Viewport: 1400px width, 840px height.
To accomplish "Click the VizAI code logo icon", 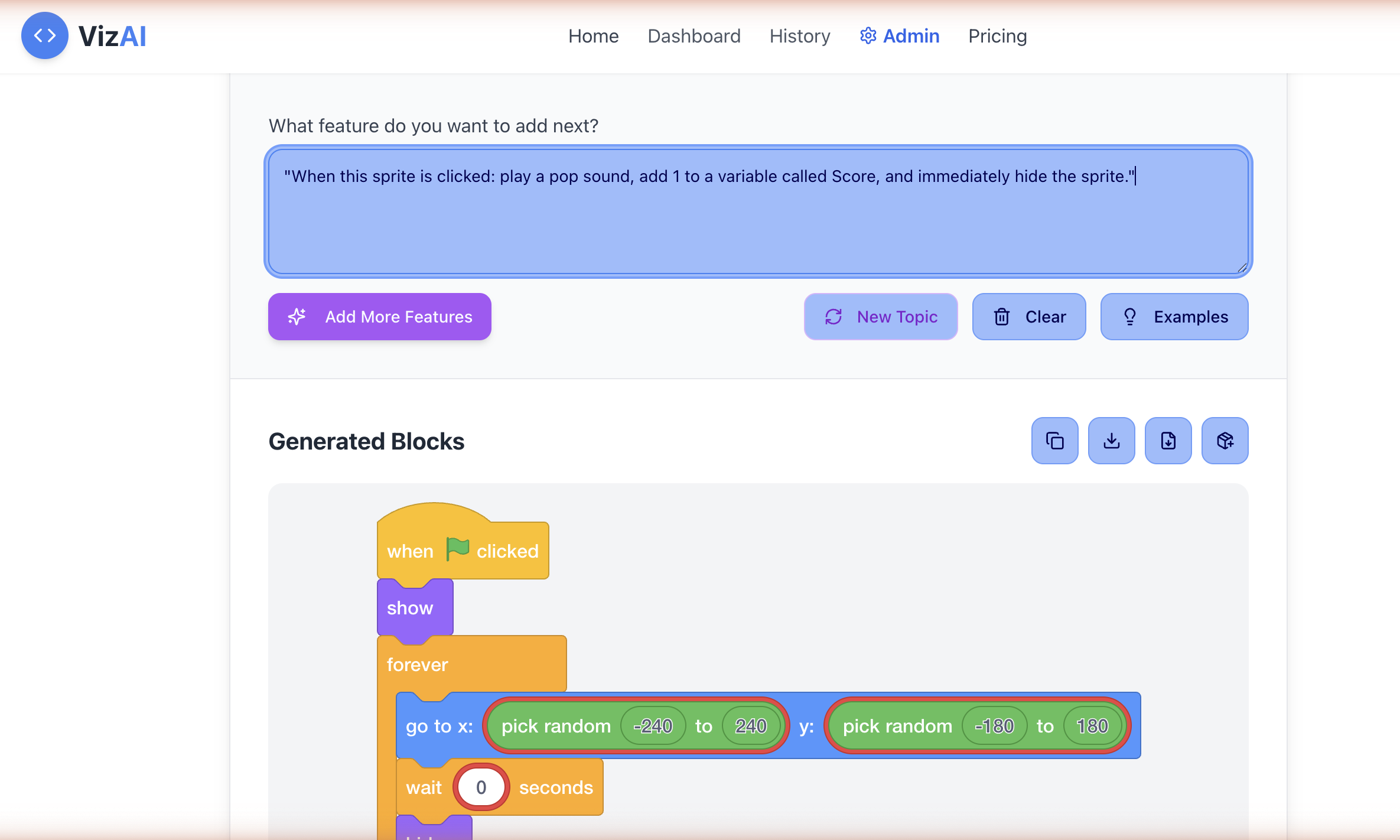I will point(44,35).
